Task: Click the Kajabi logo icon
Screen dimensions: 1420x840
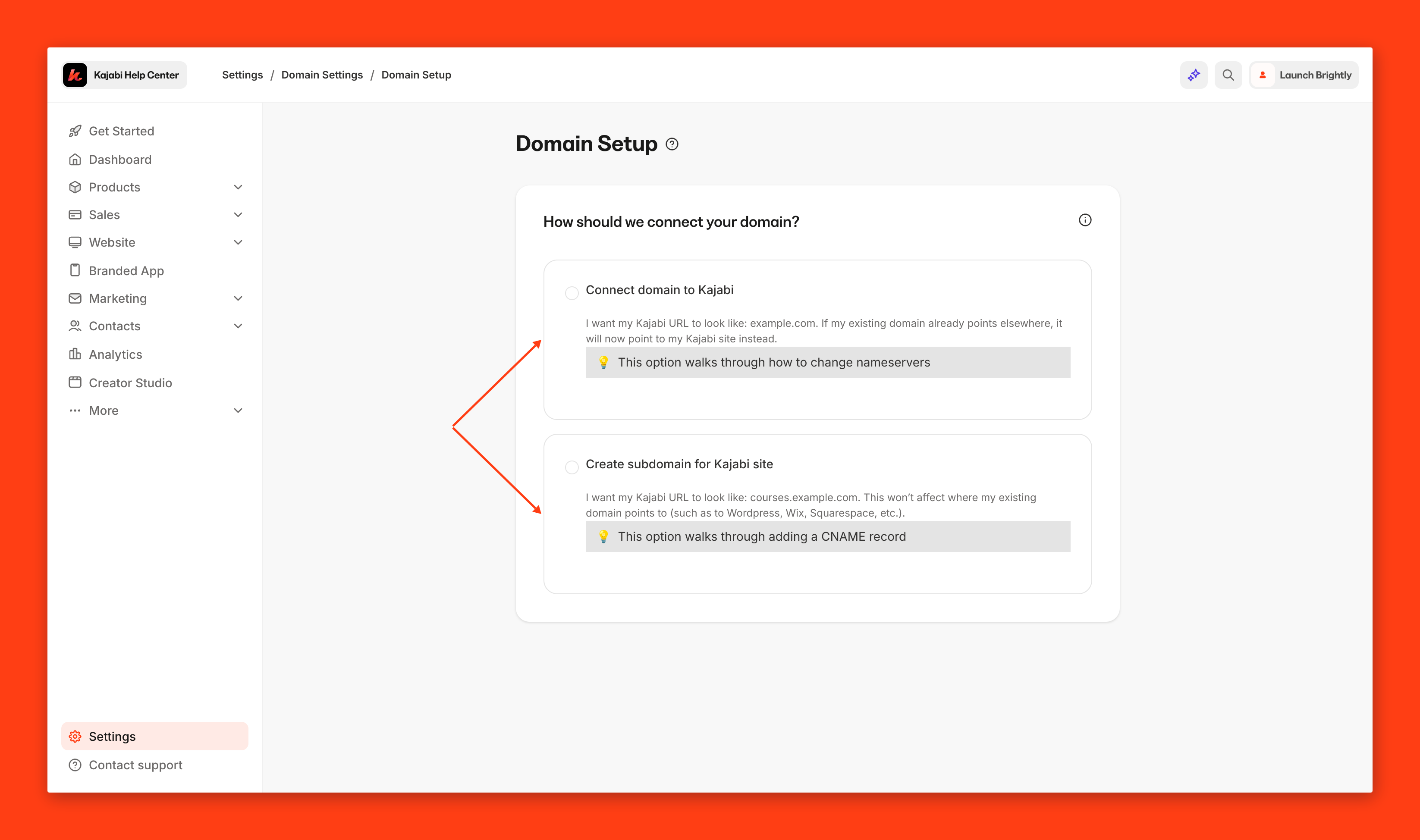Action: [75, 75]
